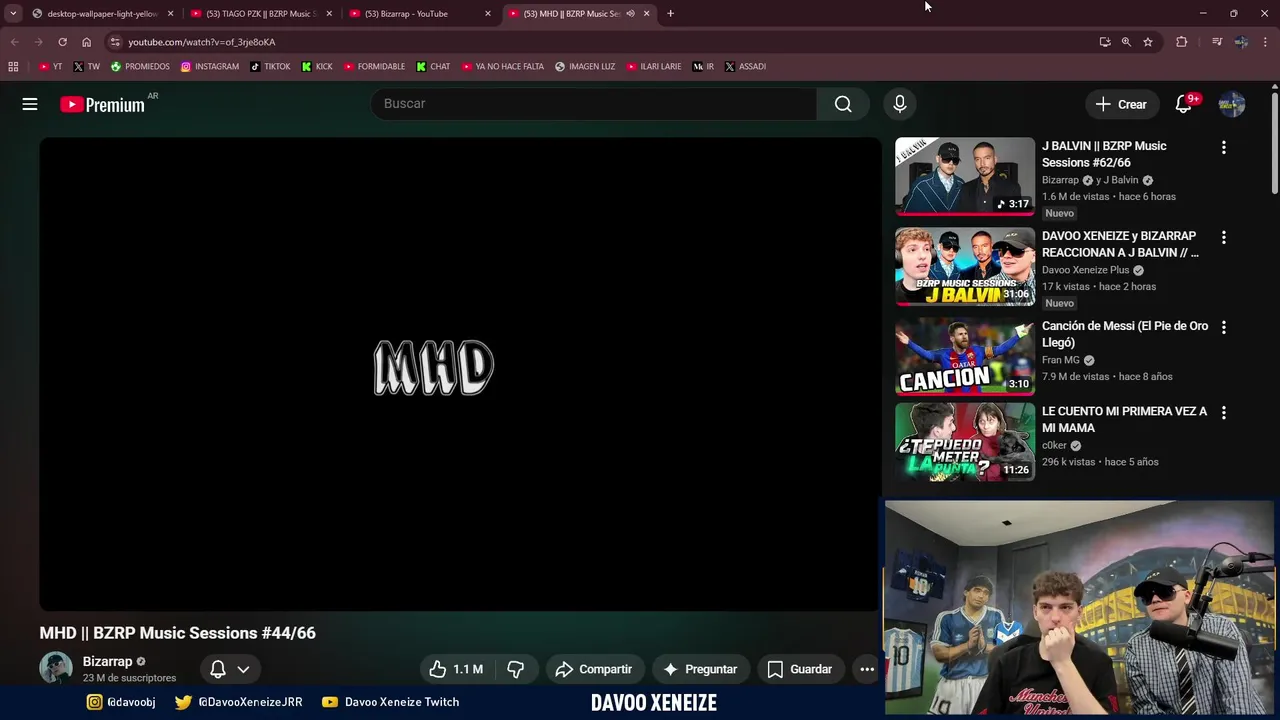Click the Canción de Messi thumbnail
The height and width of the screenshot is (720, 1280).
click(965, 356)
